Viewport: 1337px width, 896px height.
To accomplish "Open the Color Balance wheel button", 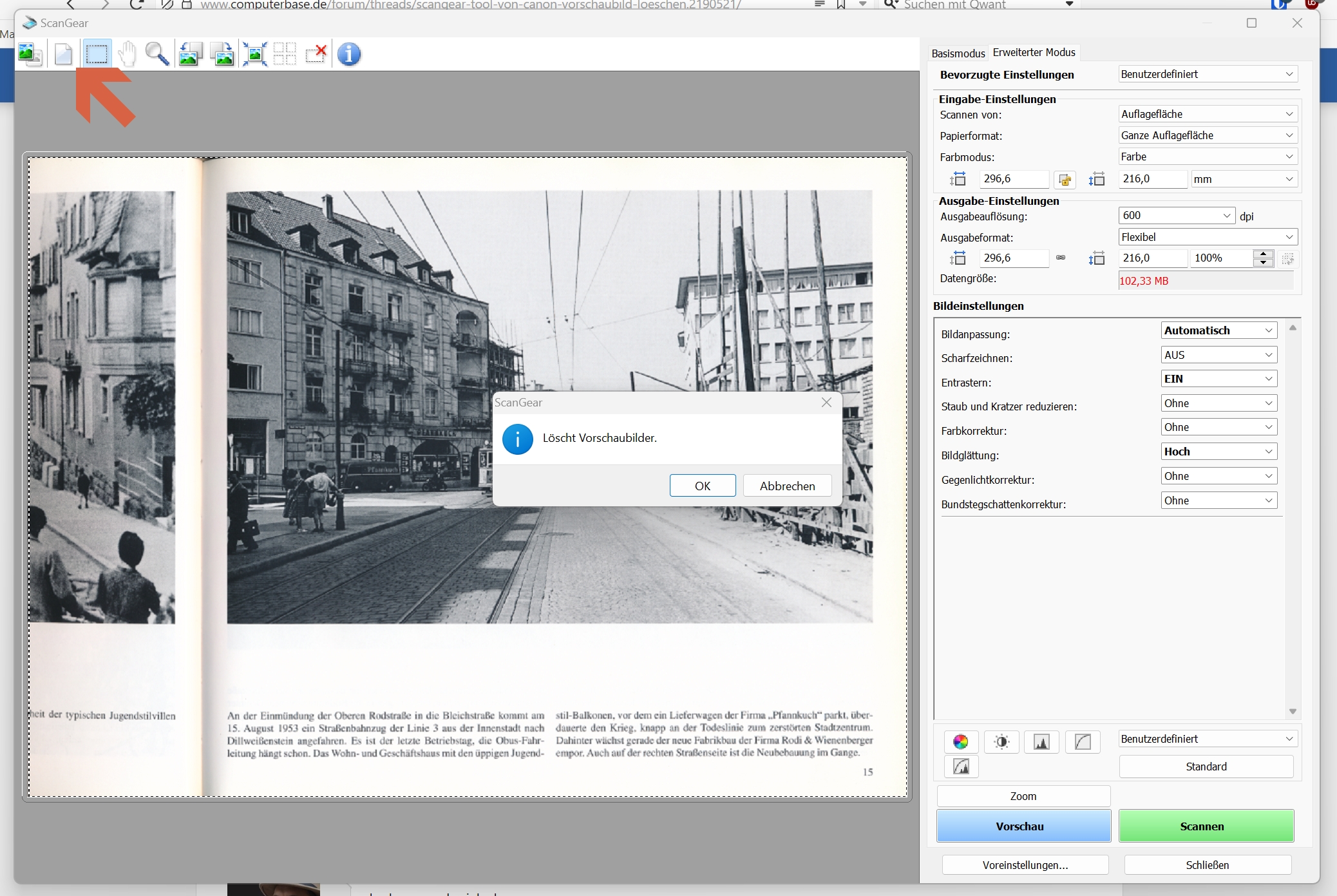I will click(960, 742).
